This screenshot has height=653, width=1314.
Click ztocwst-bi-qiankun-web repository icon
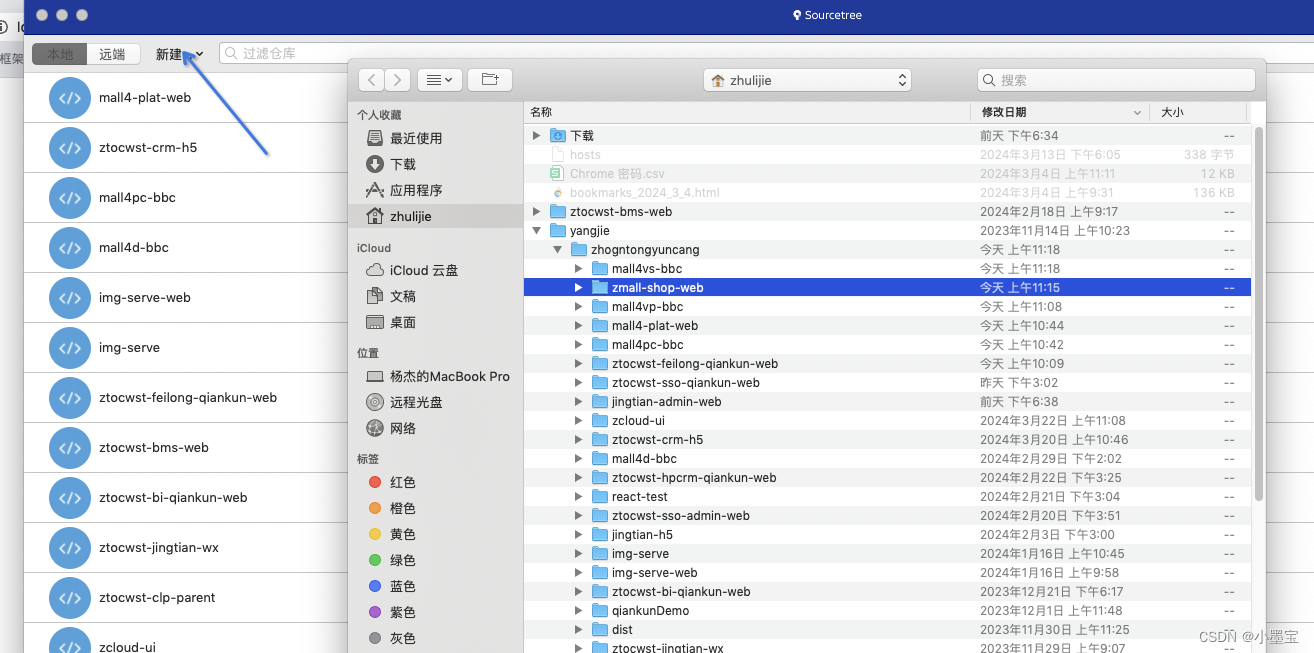pyautogui.click(x=69, y=498)
